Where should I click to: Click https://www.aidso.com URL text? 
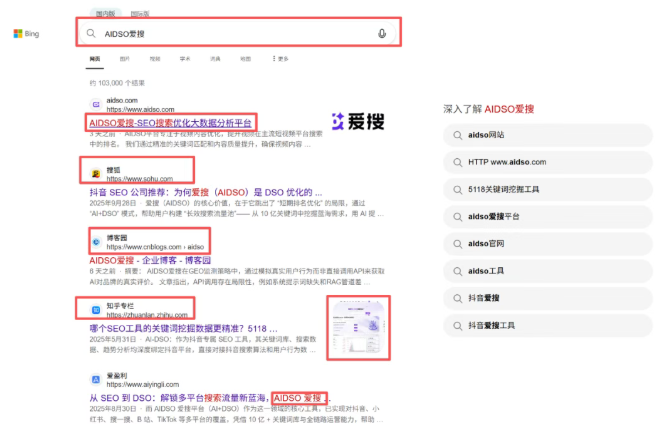coord(140,109)
